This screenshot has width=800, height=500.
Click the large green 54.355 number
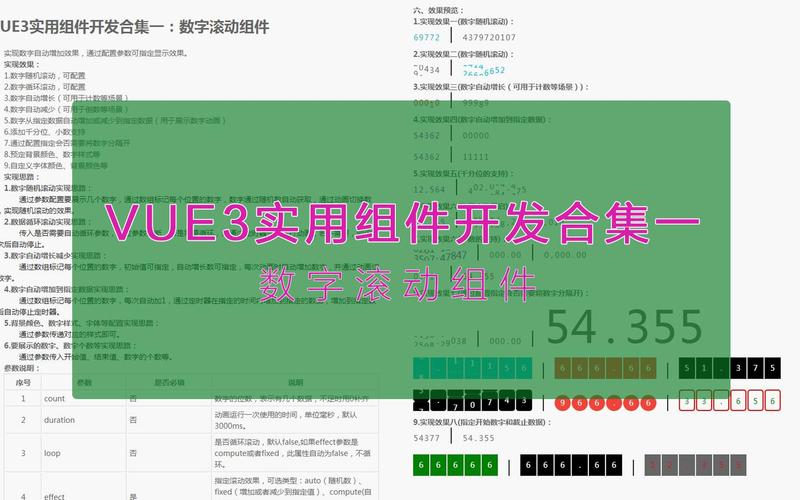point(624,327)
